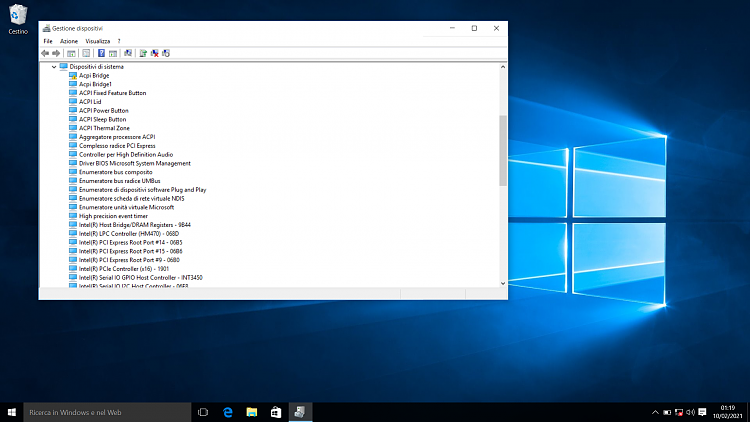
Task: Click the scan for hardware changes monitor icon
Action: (x=128, y=53)
